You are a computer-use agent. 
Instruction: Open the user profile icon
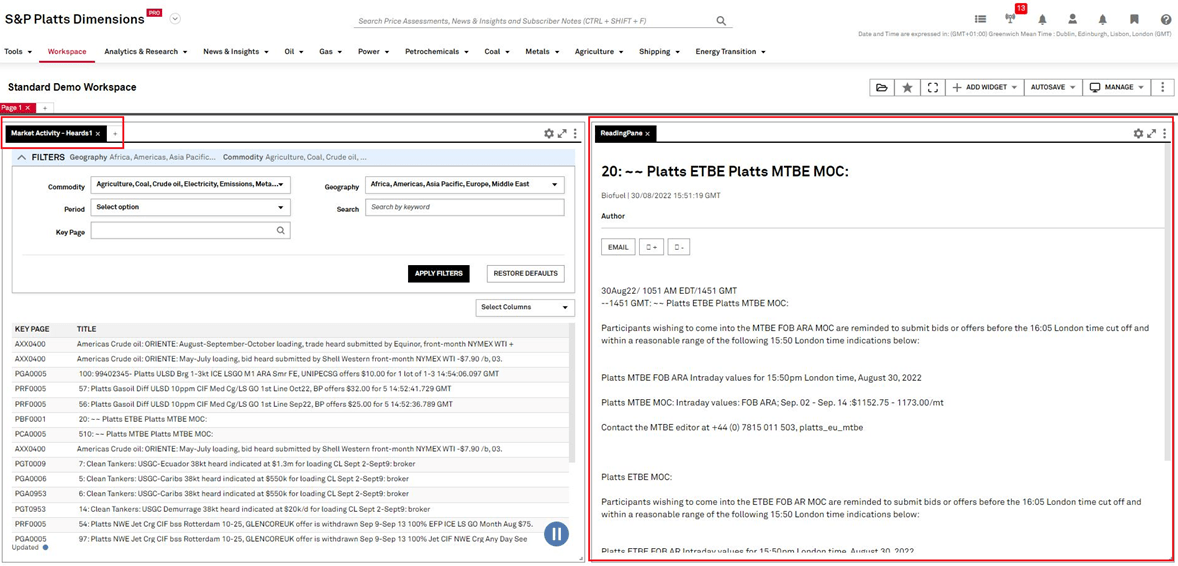point(1073,20)
